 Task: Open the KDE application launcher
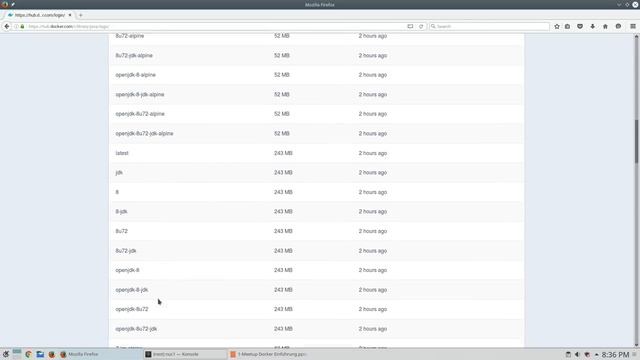6,354
